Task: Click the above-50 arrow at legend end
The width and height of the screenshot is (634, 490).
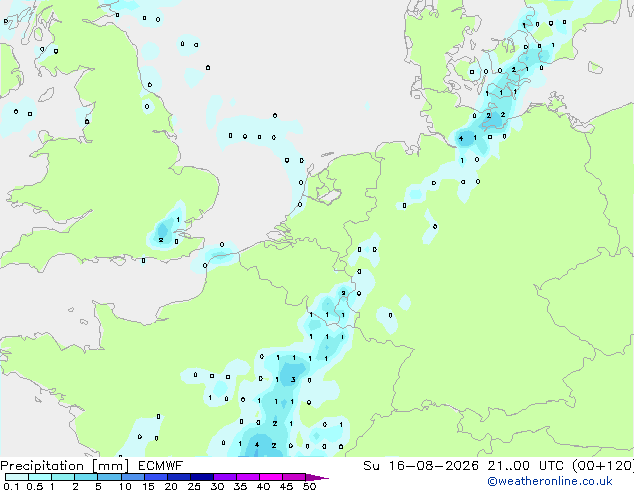Action: click(317, 477)
